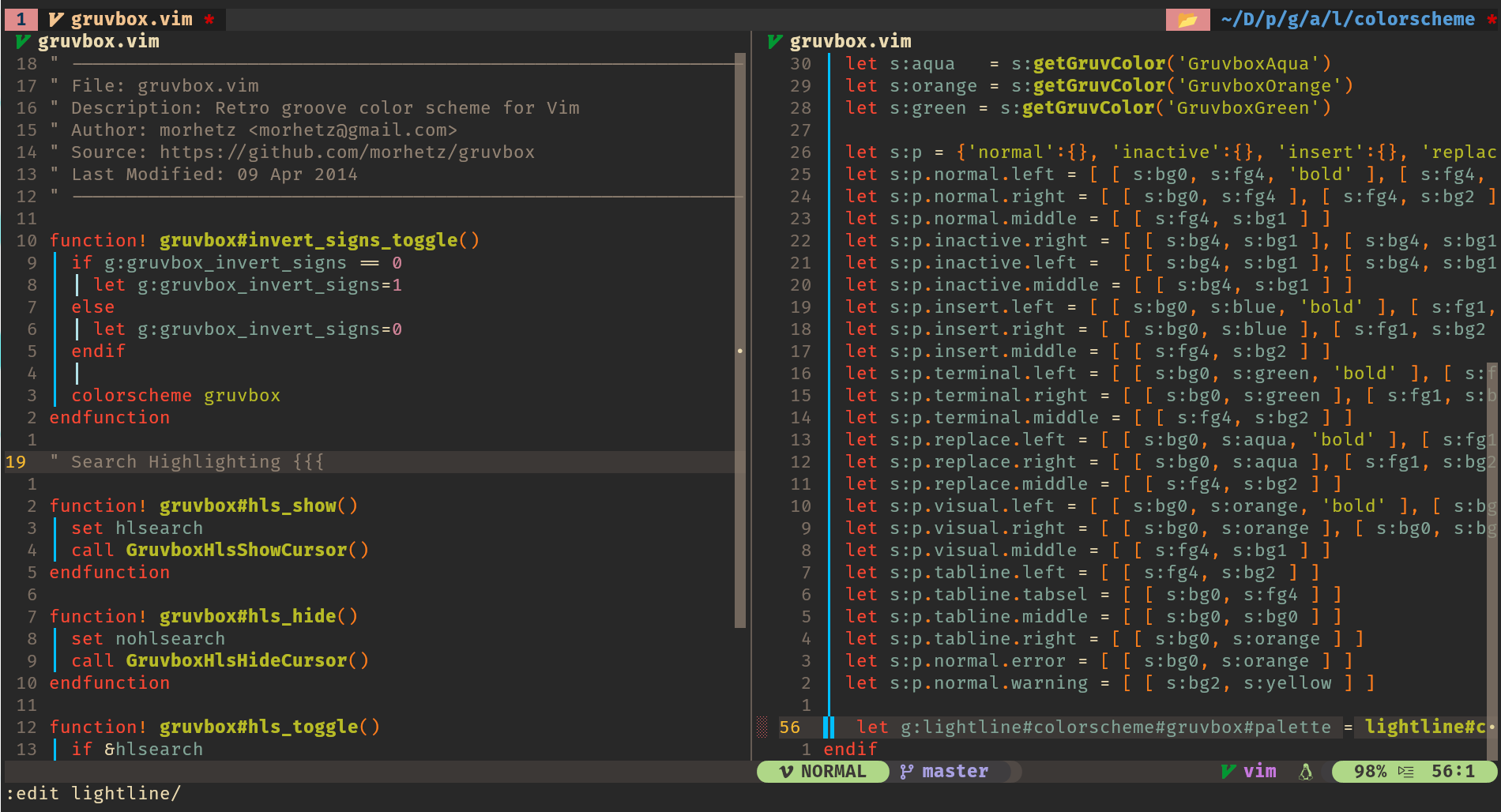Click the 'set hlsearch' line
The image size is (1501, 812).
[x=137, y=528]
